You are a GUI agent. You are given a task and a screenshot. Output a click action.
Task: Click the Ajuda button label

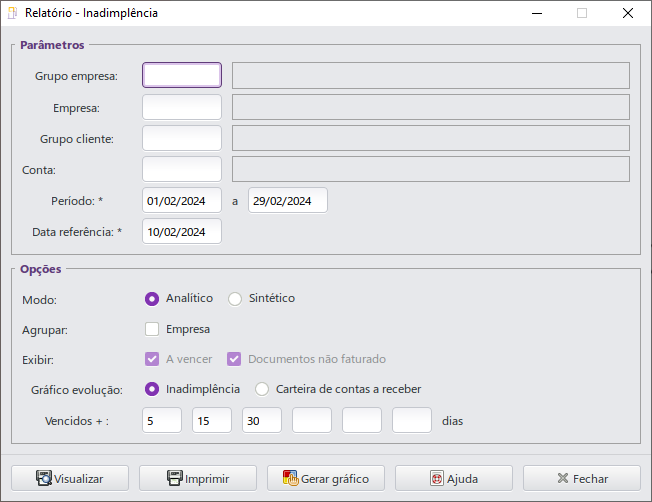click(462, 479)
